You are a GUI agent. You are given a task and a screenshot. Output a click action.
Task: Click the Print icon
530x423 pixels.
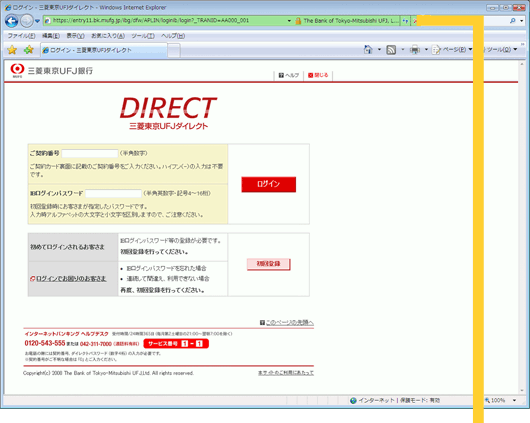coord(415,50)
